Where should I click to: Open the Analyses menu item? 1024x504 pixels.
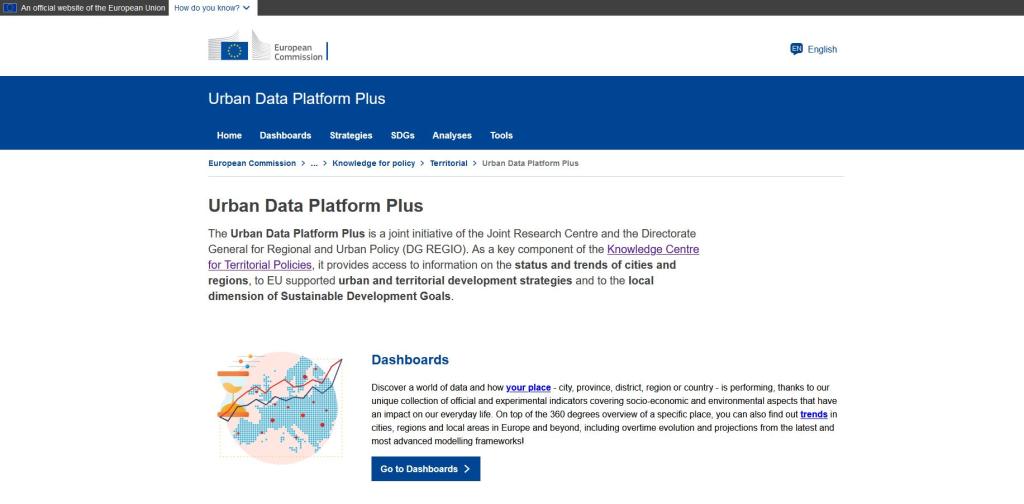point(452,136)
